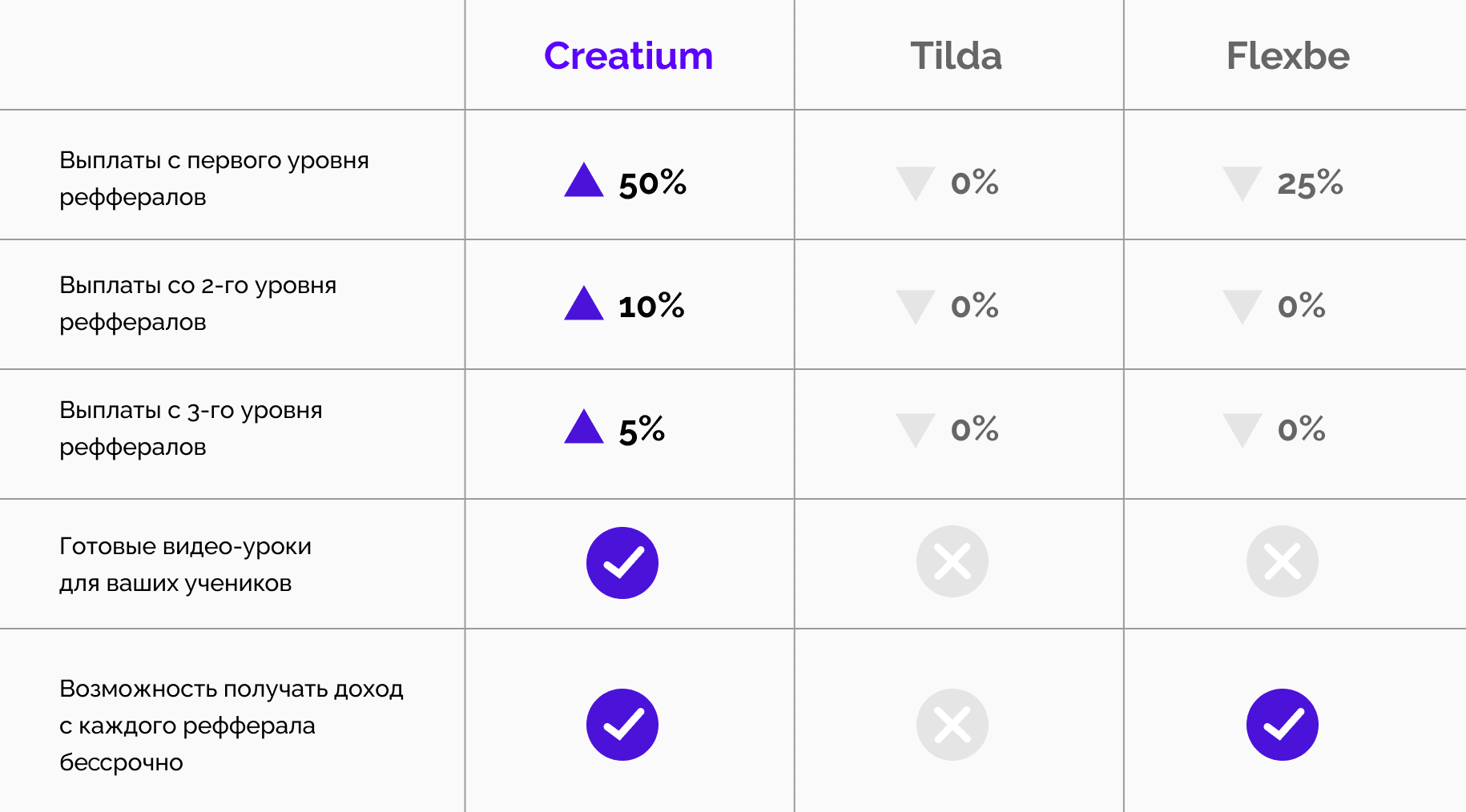Screen dimensions: 1466x812
Task: Select the Tilda column header
Action: coord(956,56)
